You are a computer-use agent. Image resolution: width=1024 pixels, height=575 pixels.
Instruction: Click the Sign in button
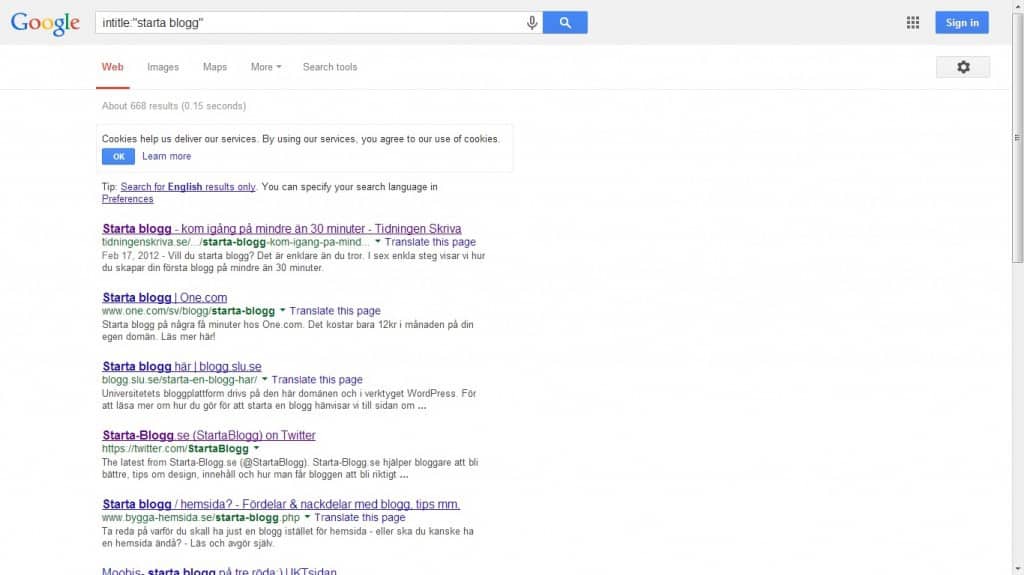[962, 23]
